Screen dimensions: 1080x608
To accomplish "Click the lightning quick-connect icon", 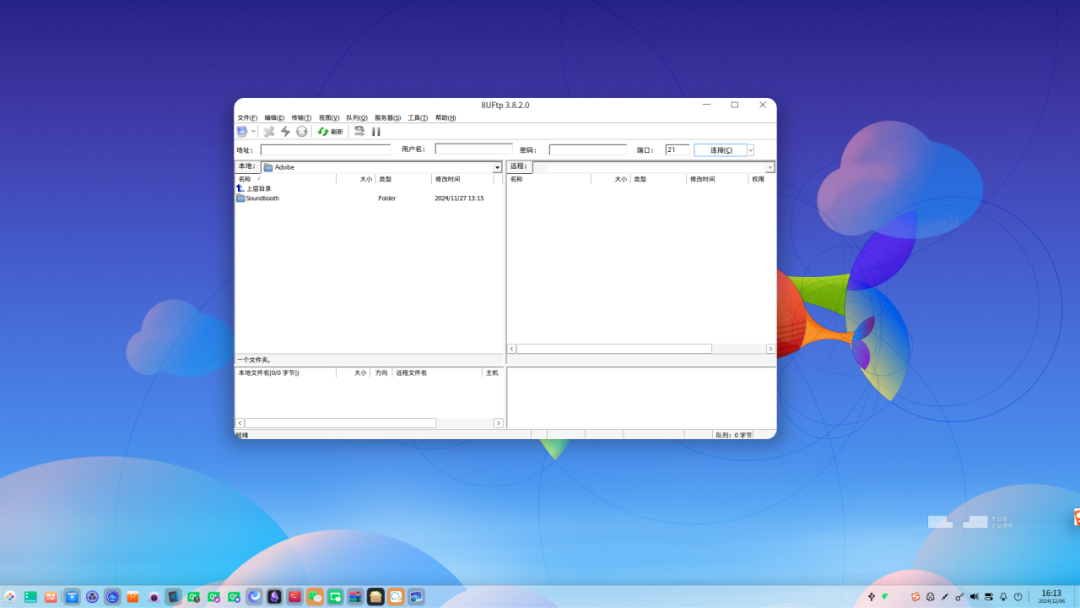I will click(285, 131).
